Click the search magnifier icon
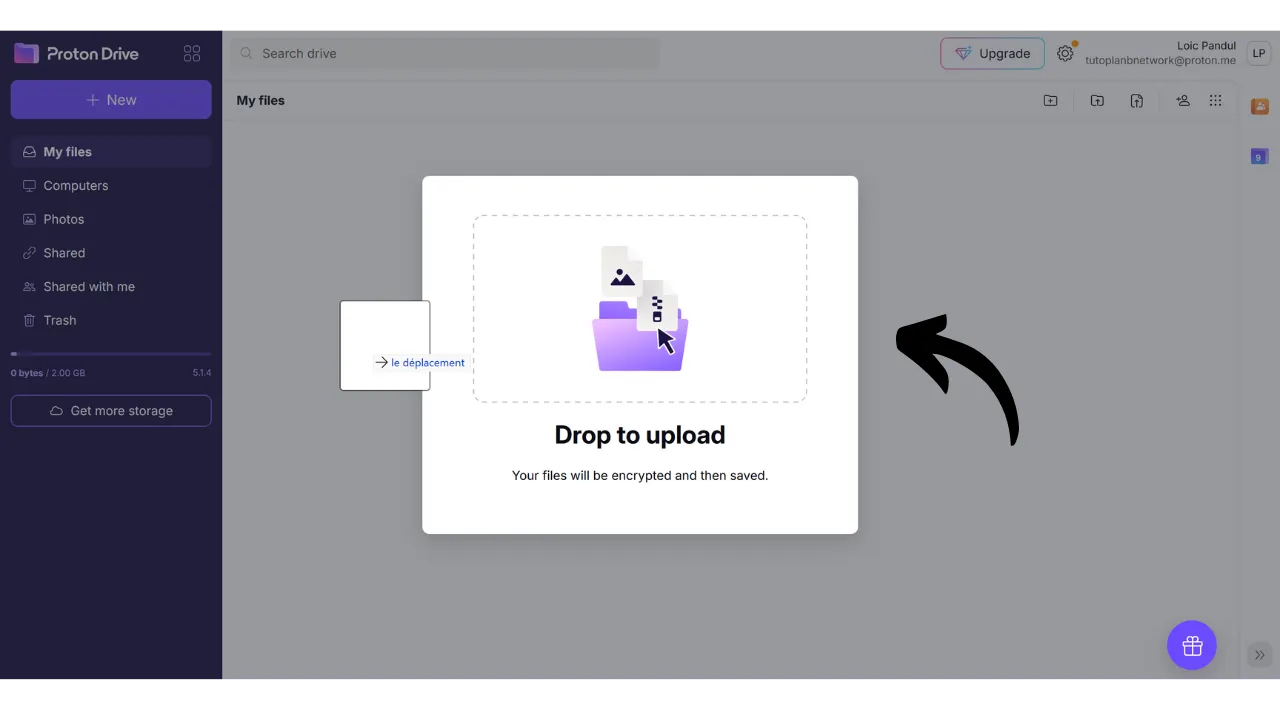The width and height of the screenshot is (1280, 710). point(246,54)
